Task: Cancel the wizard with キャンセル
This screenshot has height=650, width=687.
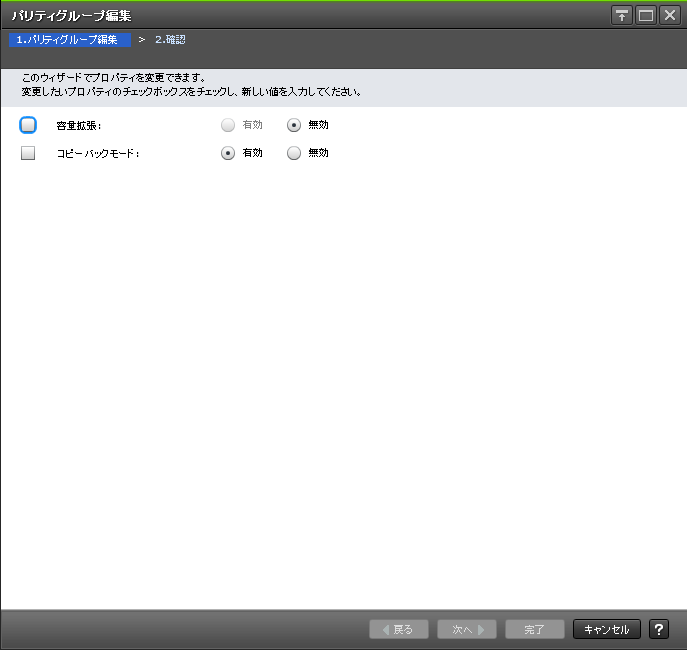Action: click(x=607, y=629)
